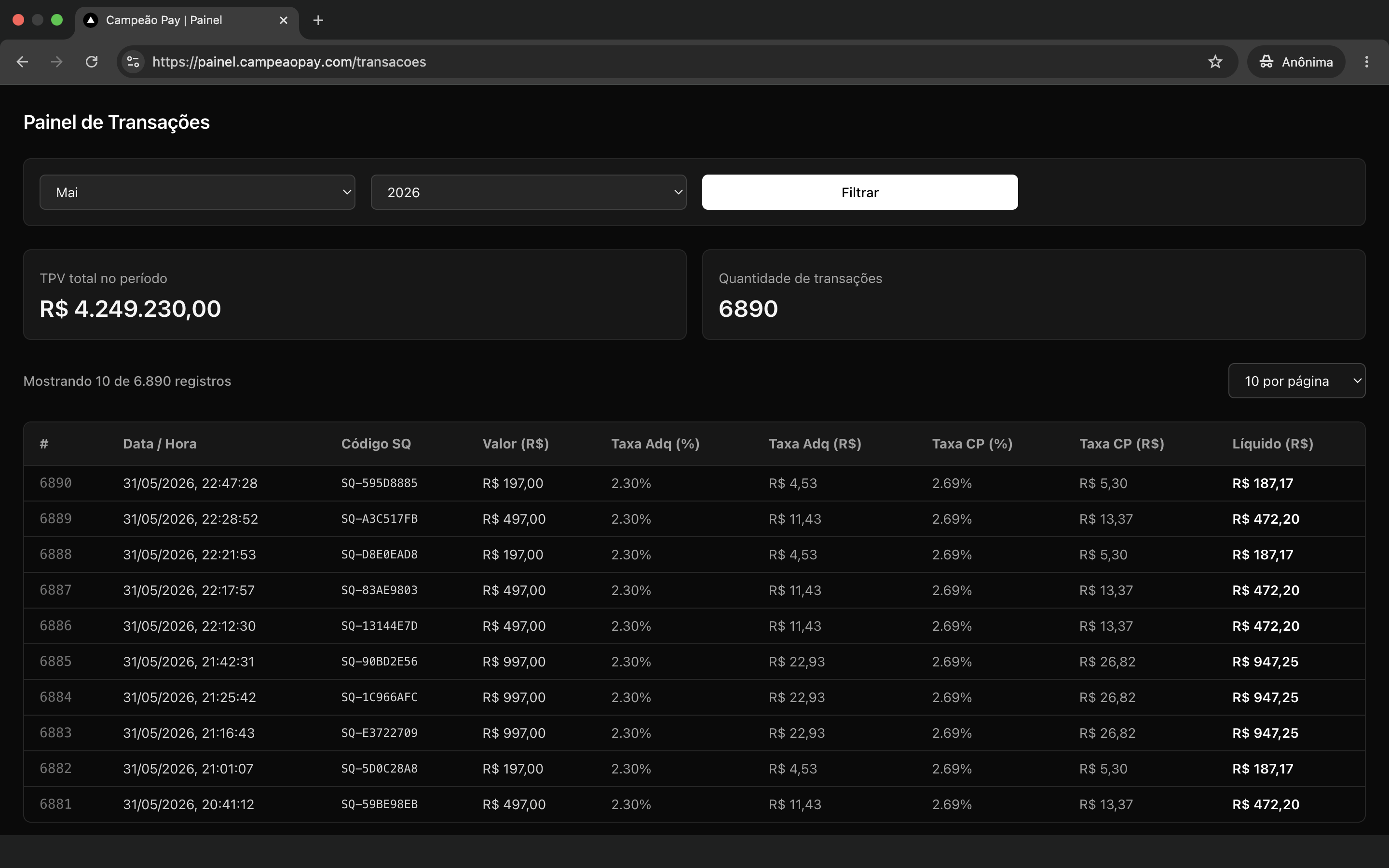Click the transaction count 6890 in the summary card
This screenshot has height=868, width=1389.
[x=748, y=309]
